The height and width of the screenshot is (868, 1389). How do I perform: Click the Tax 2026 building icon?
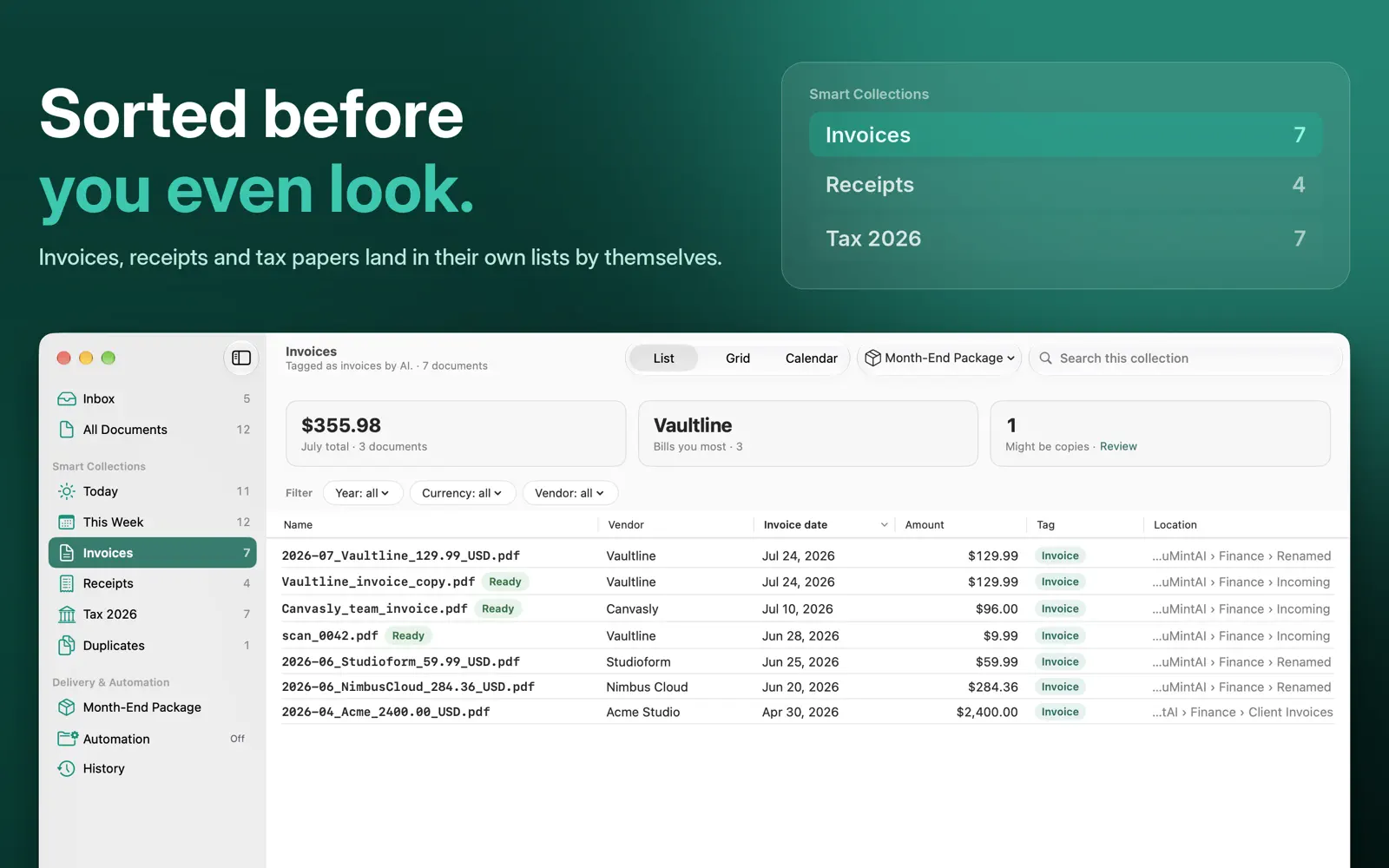coord(67,615)
